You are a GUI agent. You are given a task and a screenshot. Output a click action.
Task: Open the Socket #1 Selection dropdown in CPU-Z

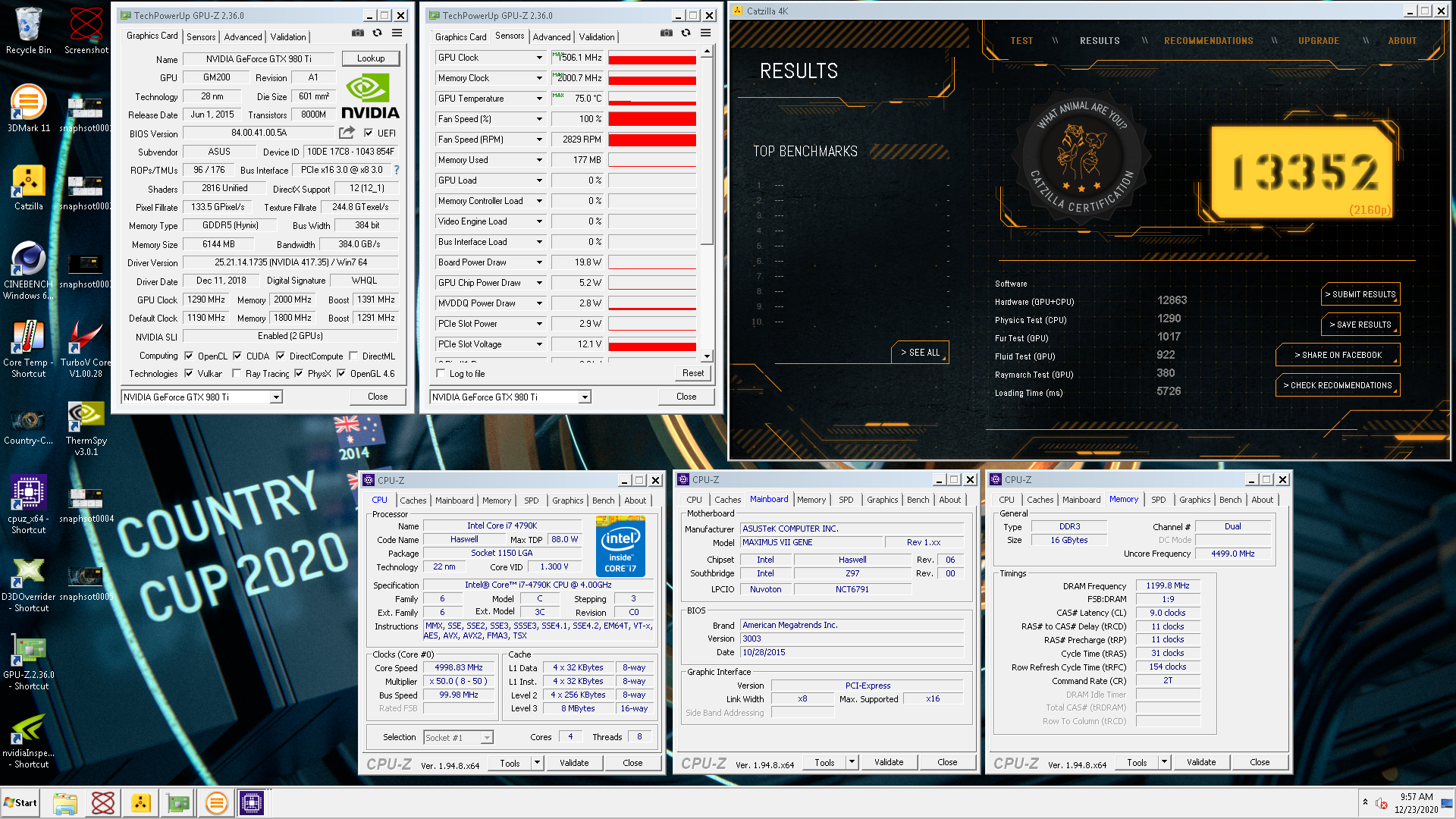[x=487, y=737]
